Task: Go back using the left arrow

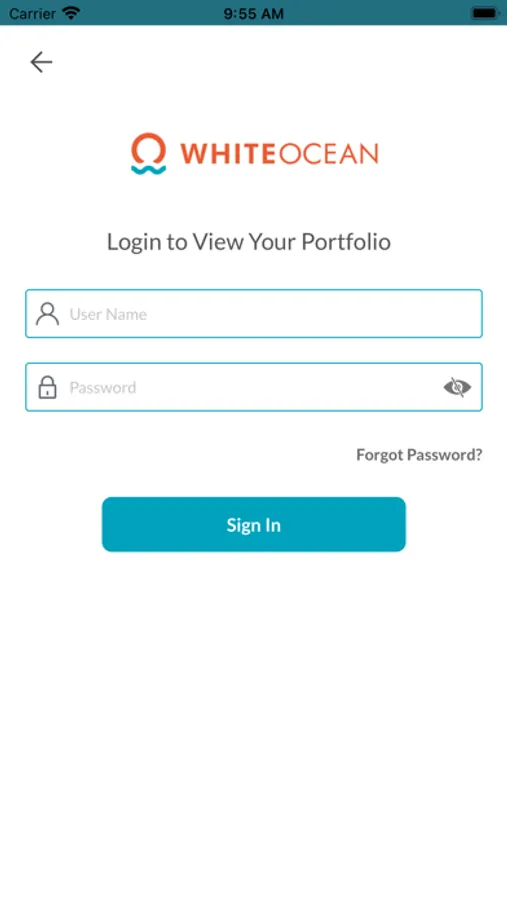Action: 41,62
